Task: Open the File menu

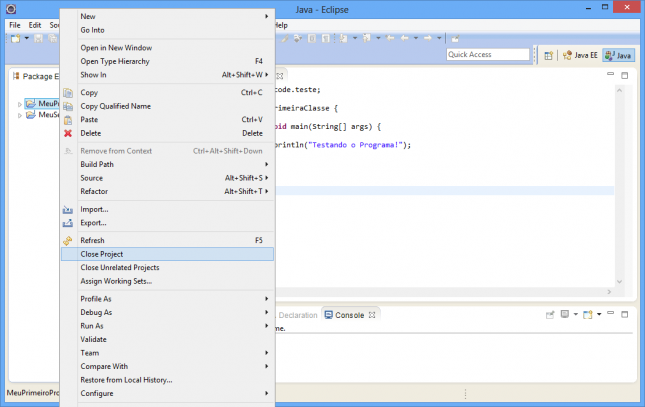Action: [15, 25]
